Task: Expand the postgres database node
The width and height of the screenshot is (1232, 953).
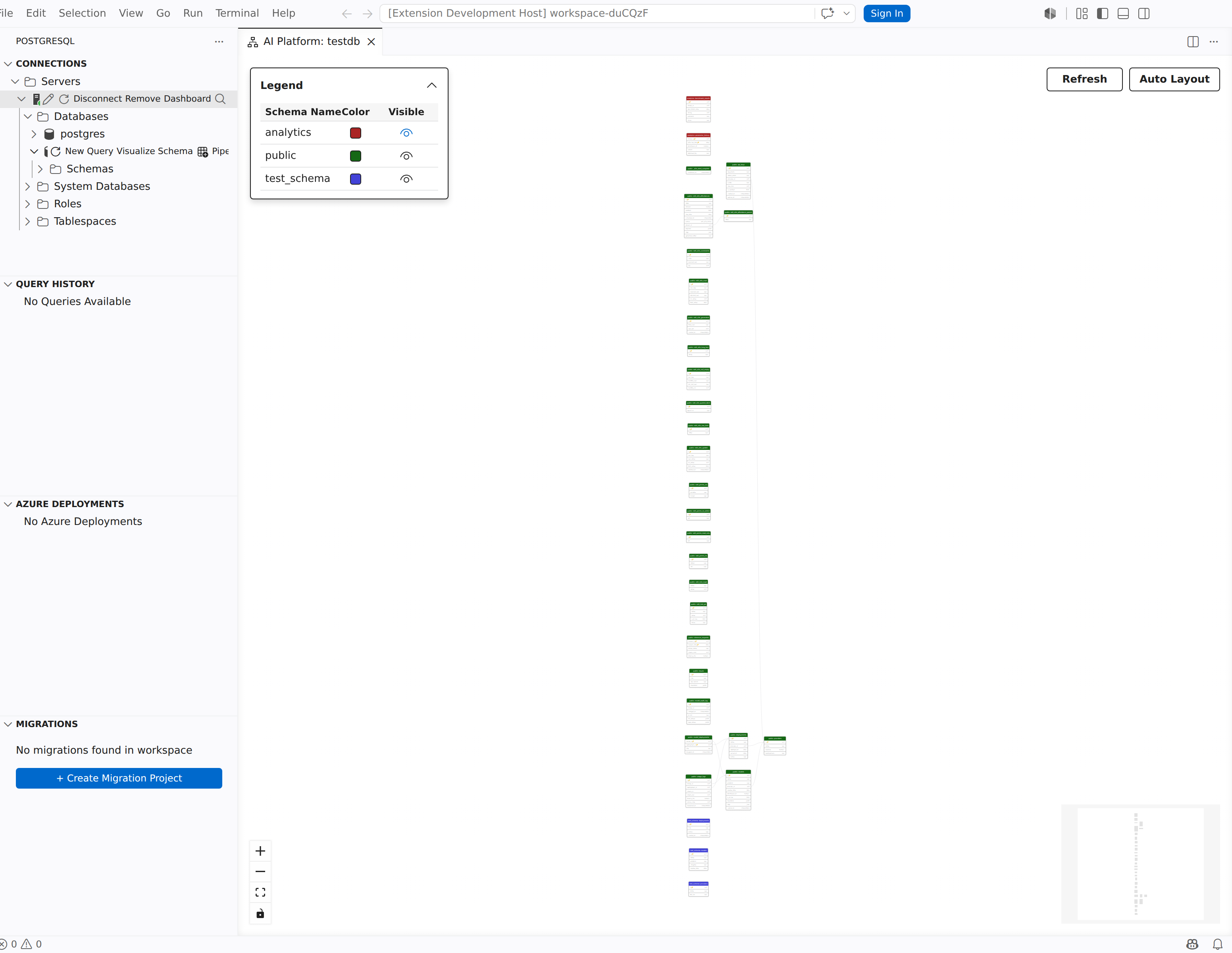Action: click(x=34, y=134)
